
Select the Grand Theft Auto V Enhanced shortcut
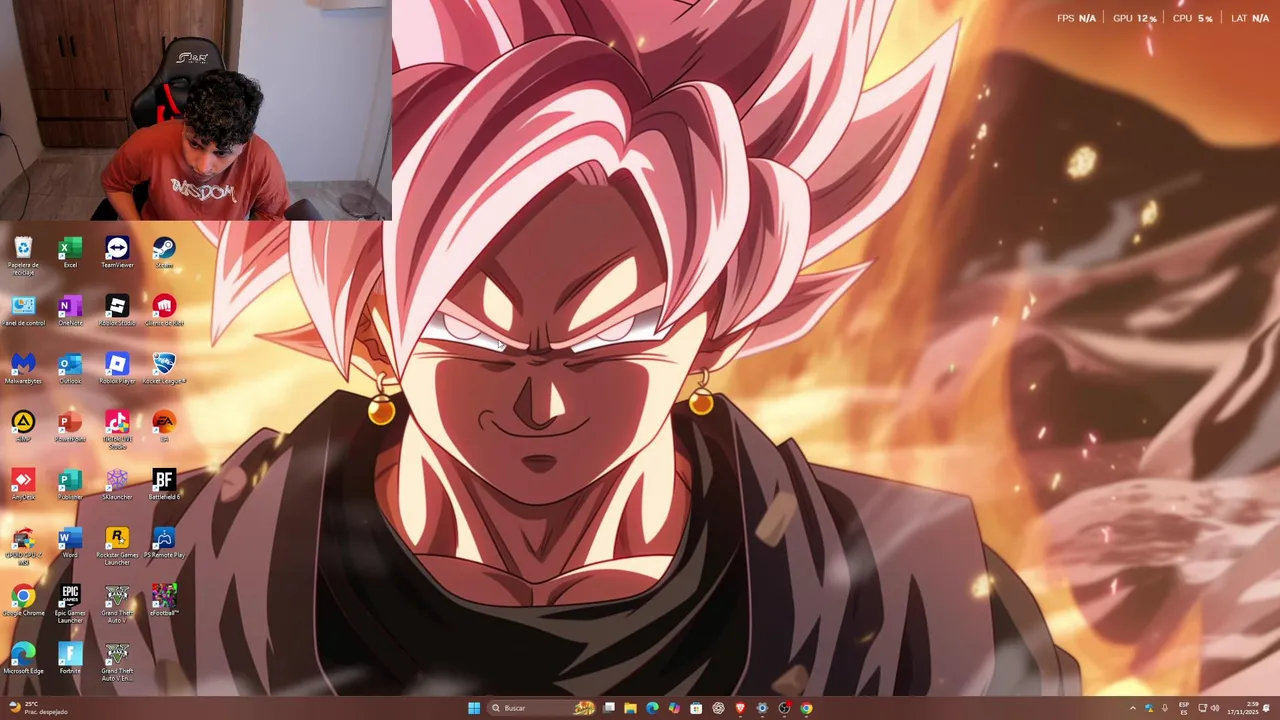(x=117, y=663)
